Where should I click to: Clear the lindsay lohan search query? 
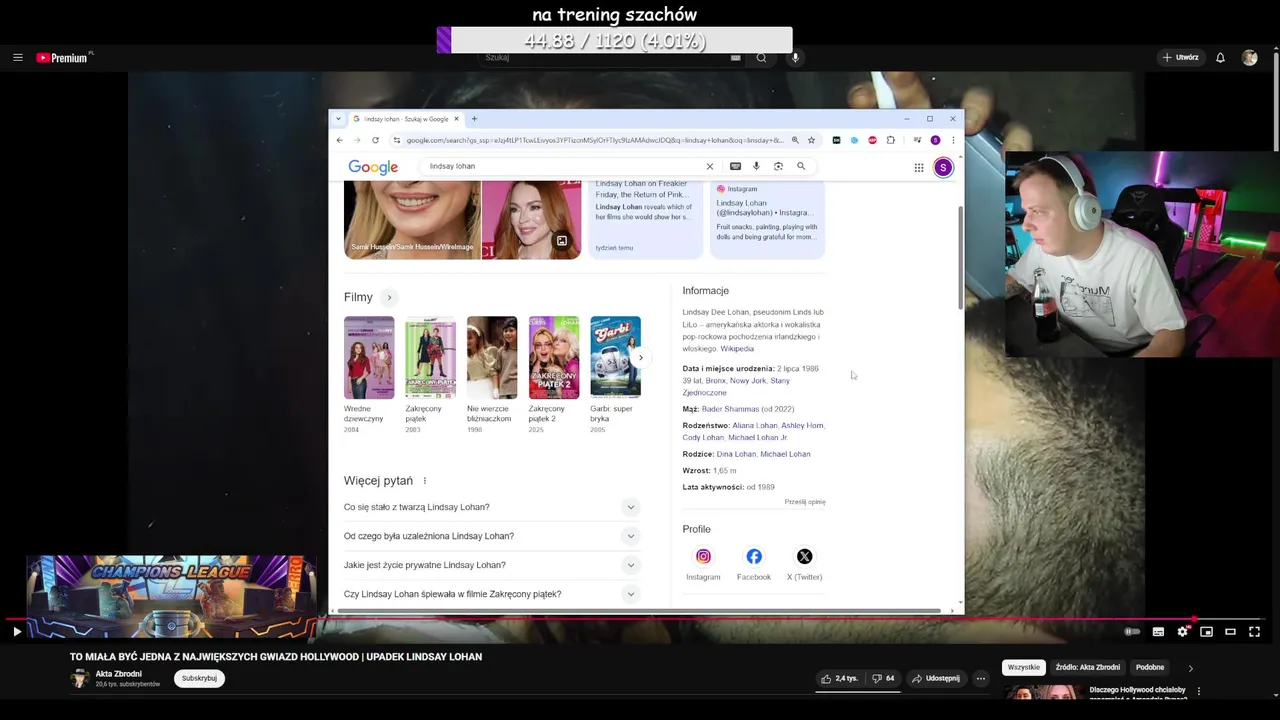[710, 166]
